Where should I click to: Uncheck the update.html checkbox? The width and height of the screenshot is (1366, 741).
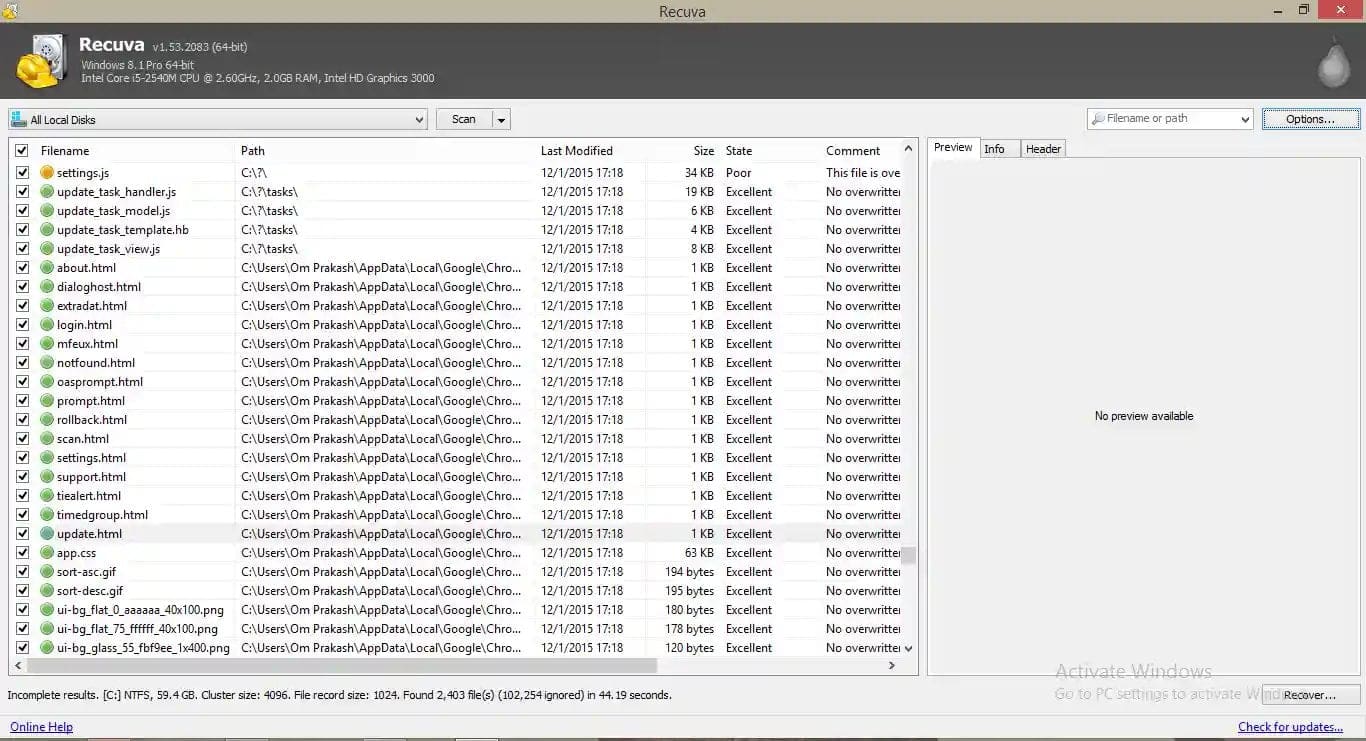pyautogui.click(x=22, y=534)
